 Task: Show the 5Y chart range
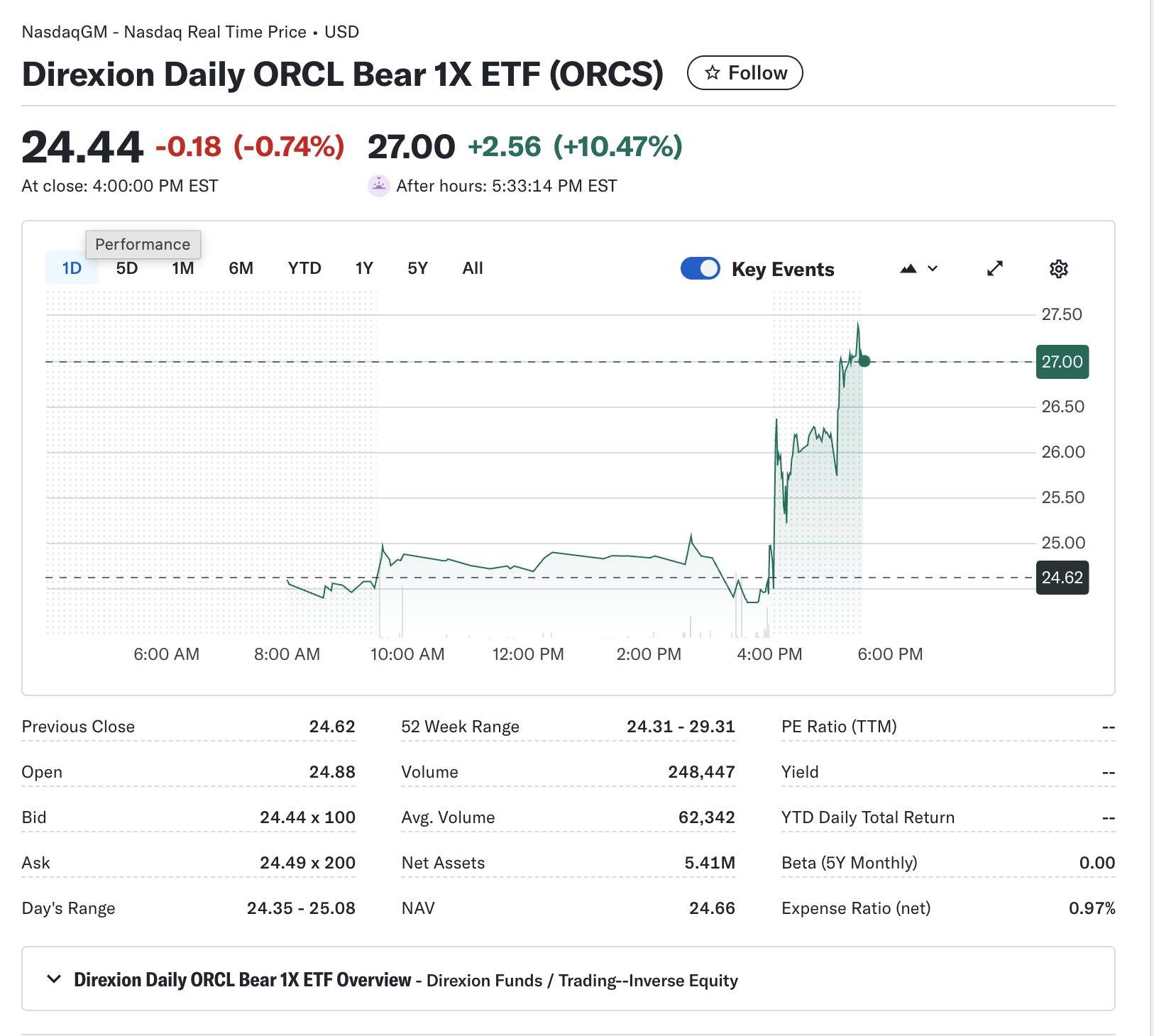point(417,268)
